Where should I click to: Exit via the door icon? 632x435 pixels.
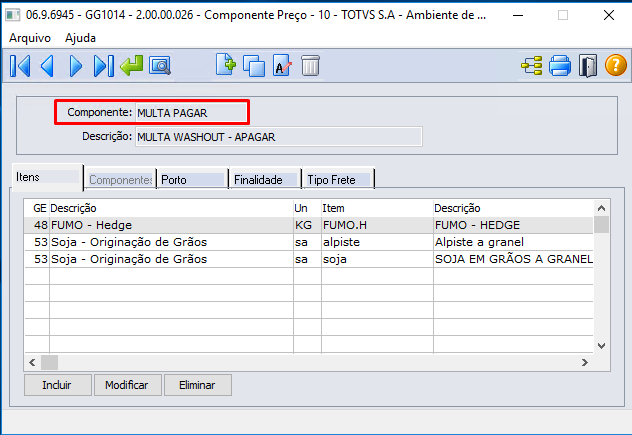pyautogui.click(x=588, y=66)
